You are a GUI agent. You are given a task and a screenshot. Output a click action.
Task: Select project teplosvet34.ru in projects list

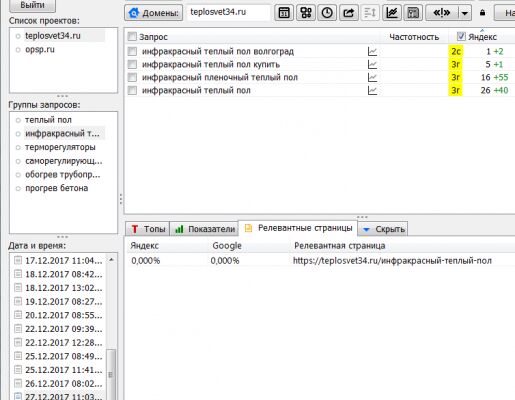(x=53, y=36)
